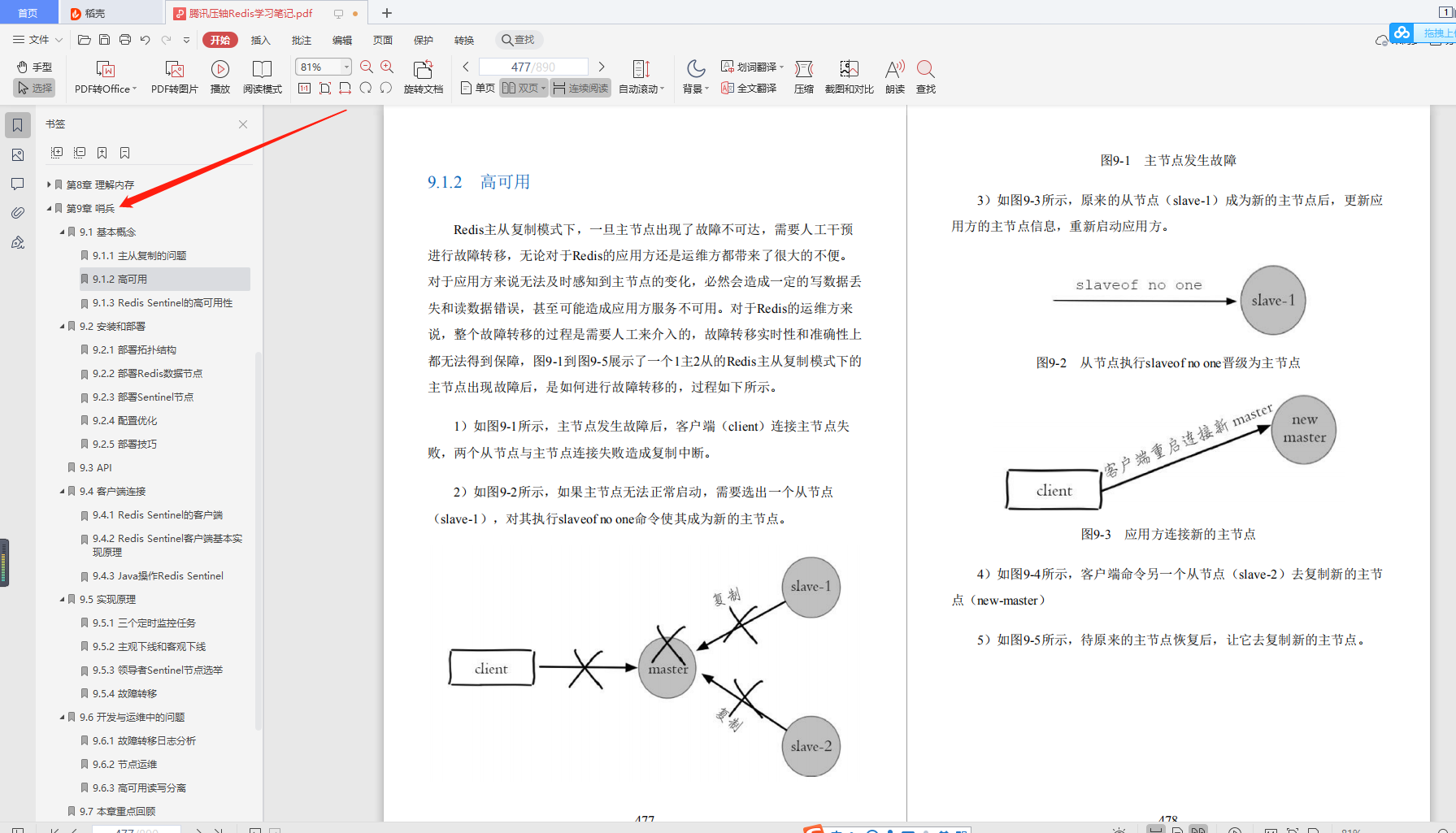Open the 保护 ribbon tab

tap(424, 40)
